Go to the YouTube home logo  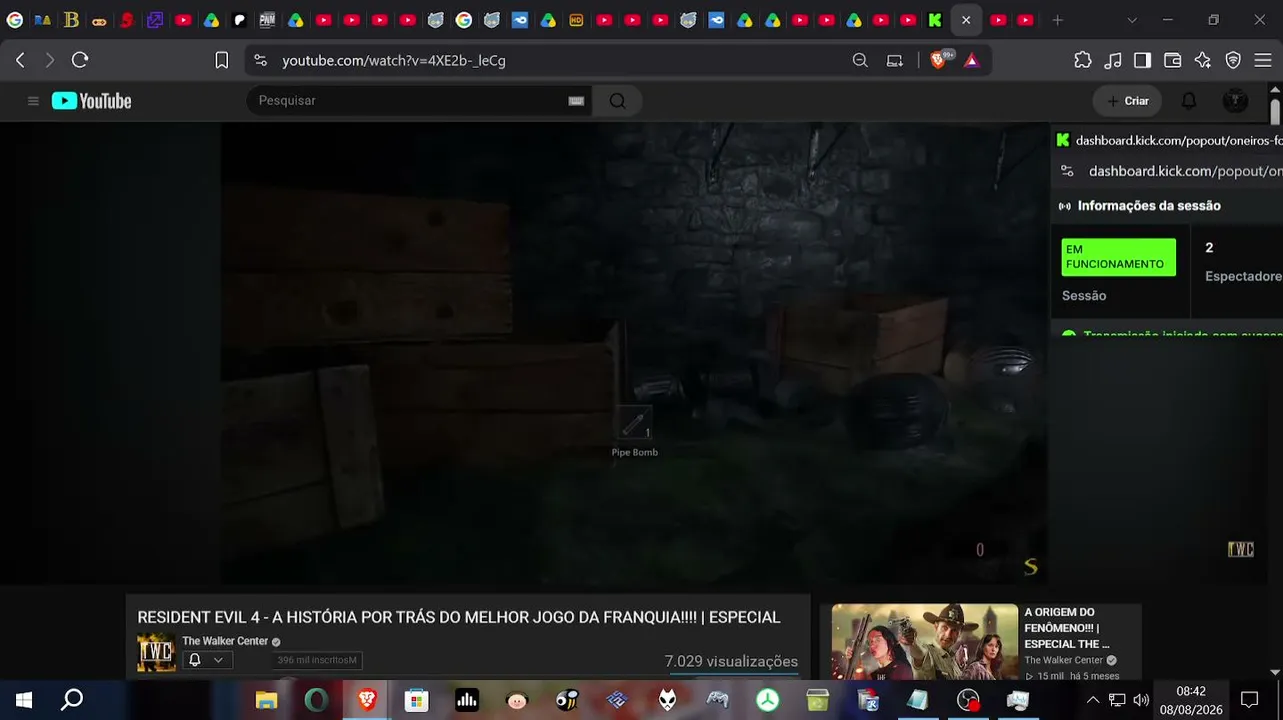(92, 101)
